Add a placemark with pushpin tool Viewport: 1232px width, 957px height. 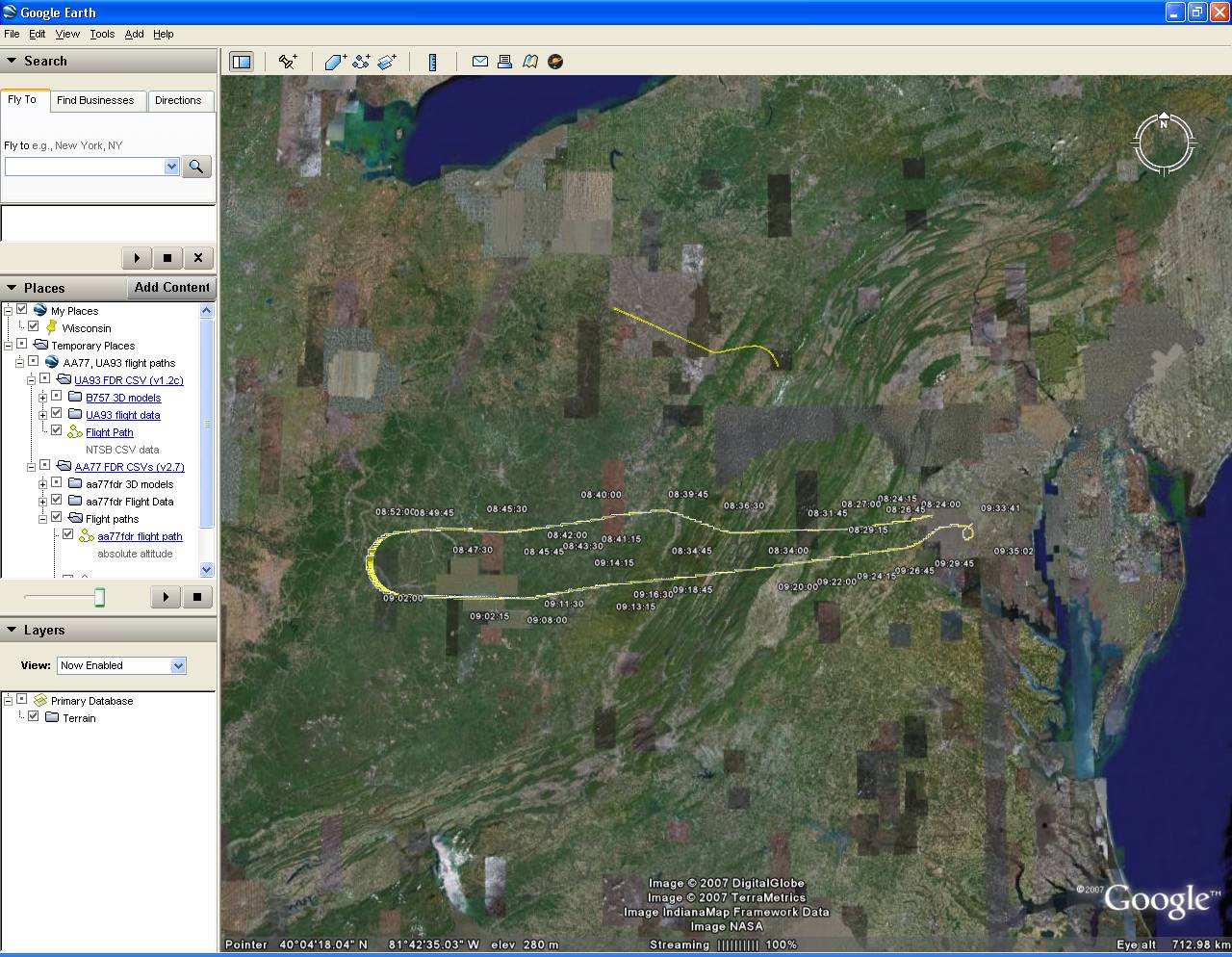coord(288,62)
